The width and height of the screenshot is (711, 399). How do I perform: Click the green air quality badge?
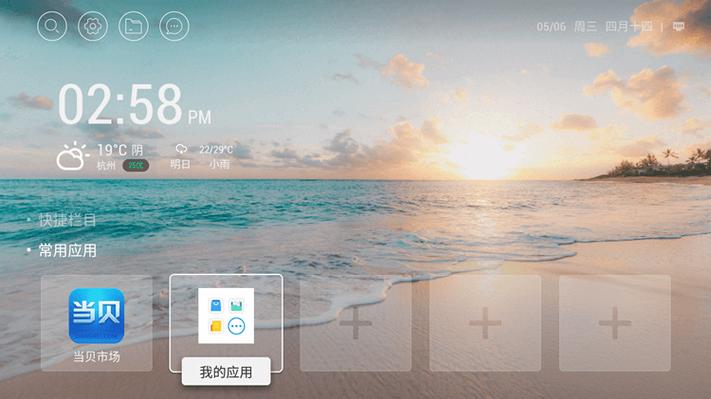(136, 165)
